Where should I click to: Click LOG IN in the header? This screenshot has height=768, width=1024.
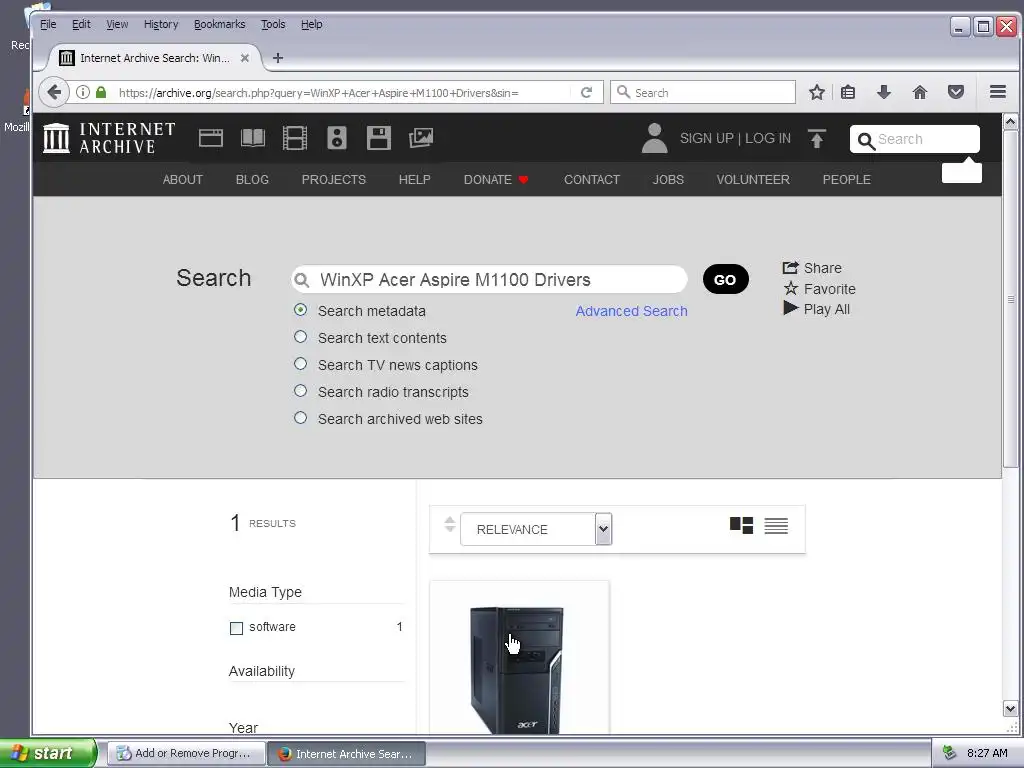pos(768,138)
